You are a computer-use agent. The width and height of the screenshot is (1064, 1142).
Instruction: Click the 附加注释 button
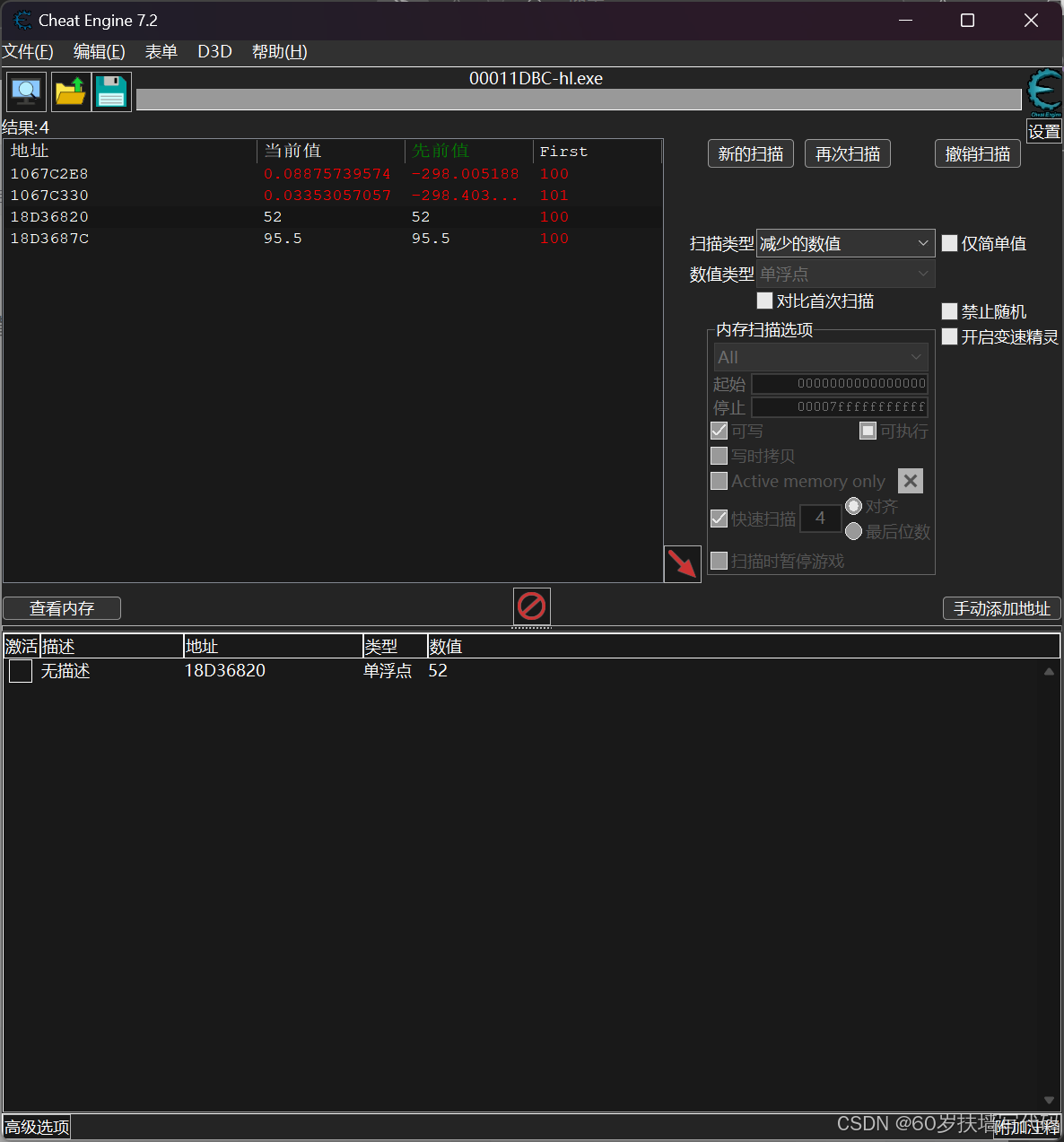1026,1128
